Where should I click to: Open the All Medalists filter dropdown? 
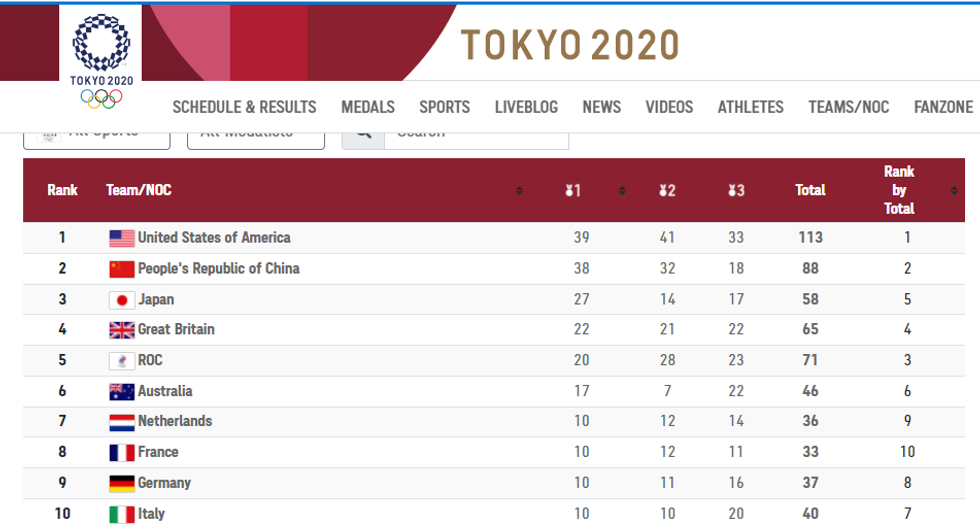coord(256,134)
